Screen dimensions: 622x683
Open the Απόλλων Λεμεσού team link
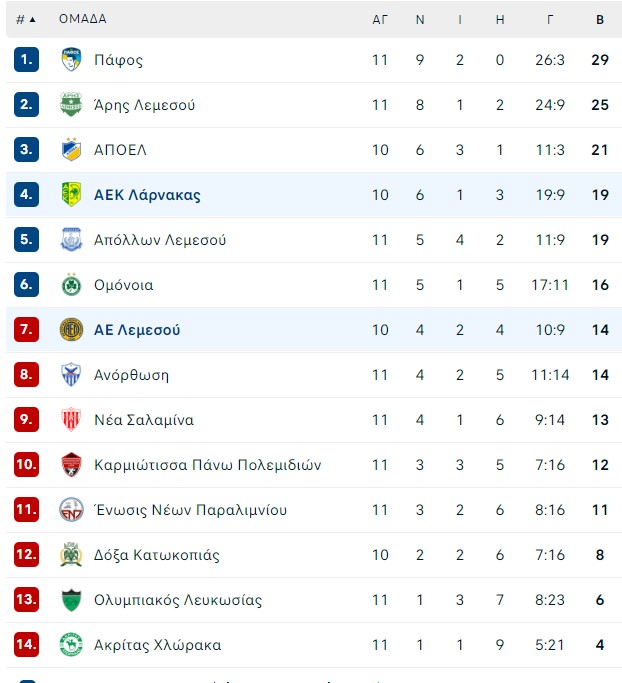click(160, 240)
